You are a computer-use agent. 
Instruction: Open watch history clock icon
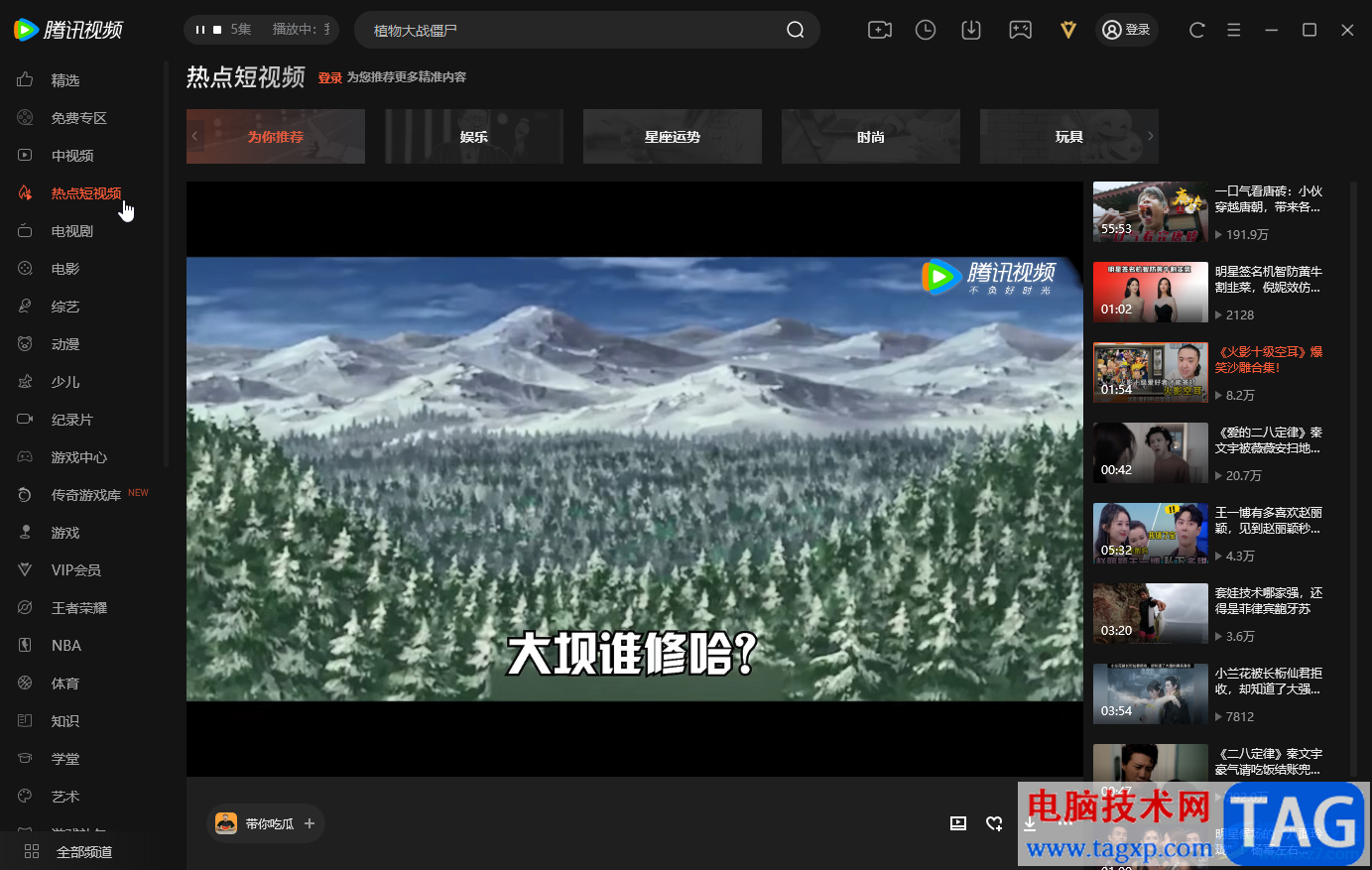pos(926,30)
